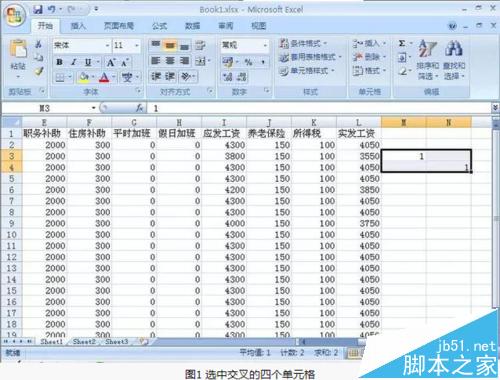This screenshot has height=380, width=500.
Task: Open conditional formatting menu
Action: coord(303,43)
